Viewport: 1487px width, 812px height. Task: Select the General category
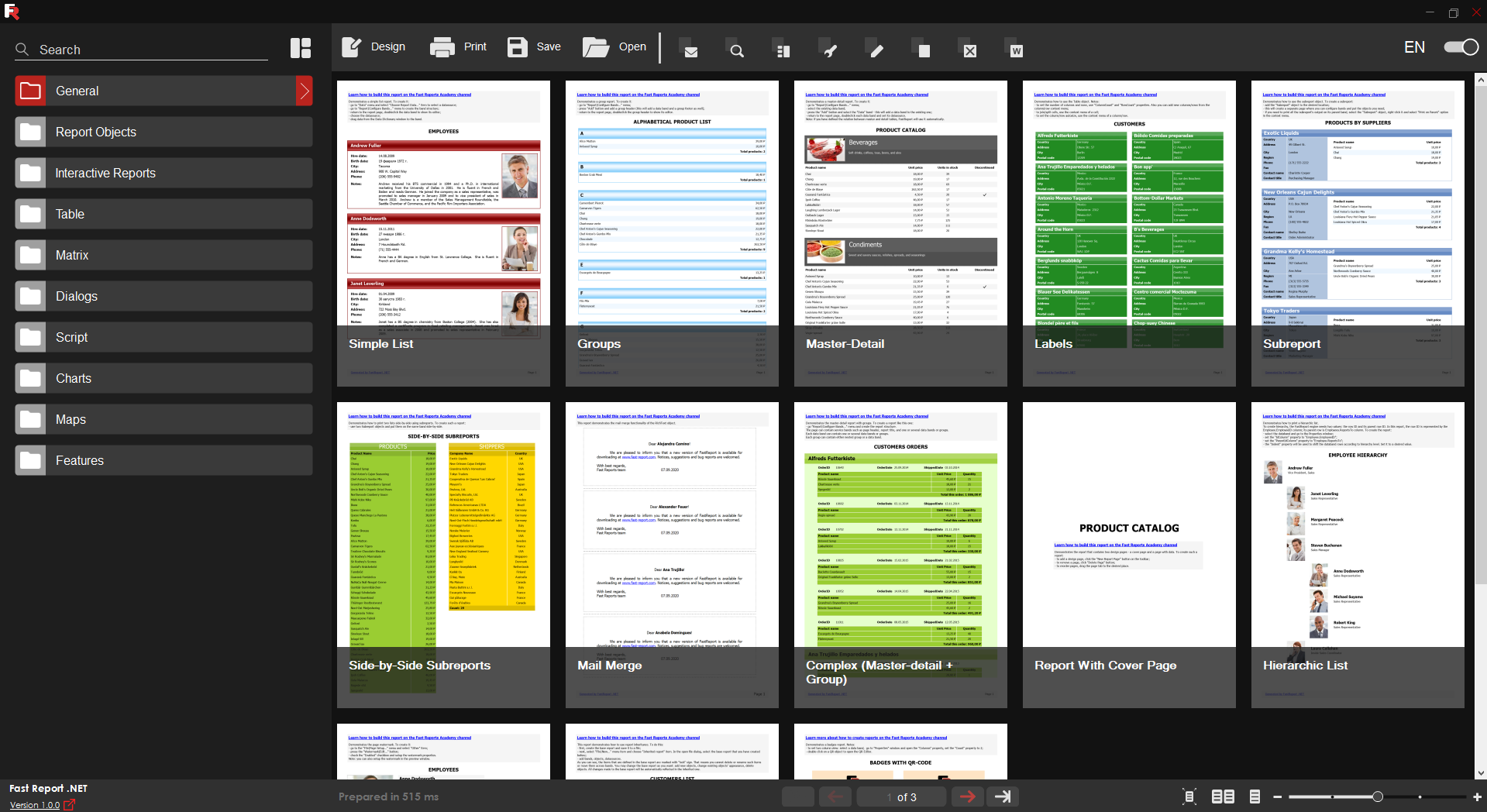[x=164, y=91]
